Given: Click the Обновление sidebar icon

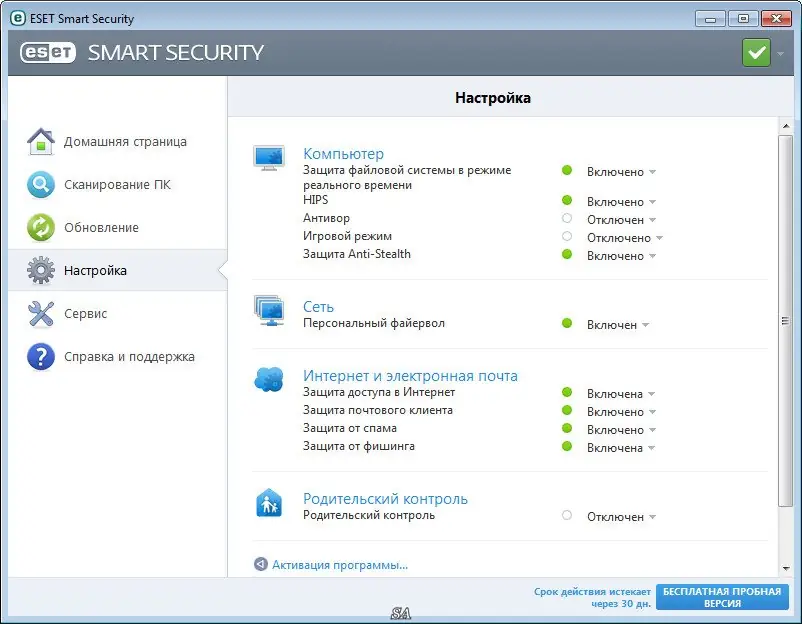Looking at the screenshot, I should tap(41, 227).
